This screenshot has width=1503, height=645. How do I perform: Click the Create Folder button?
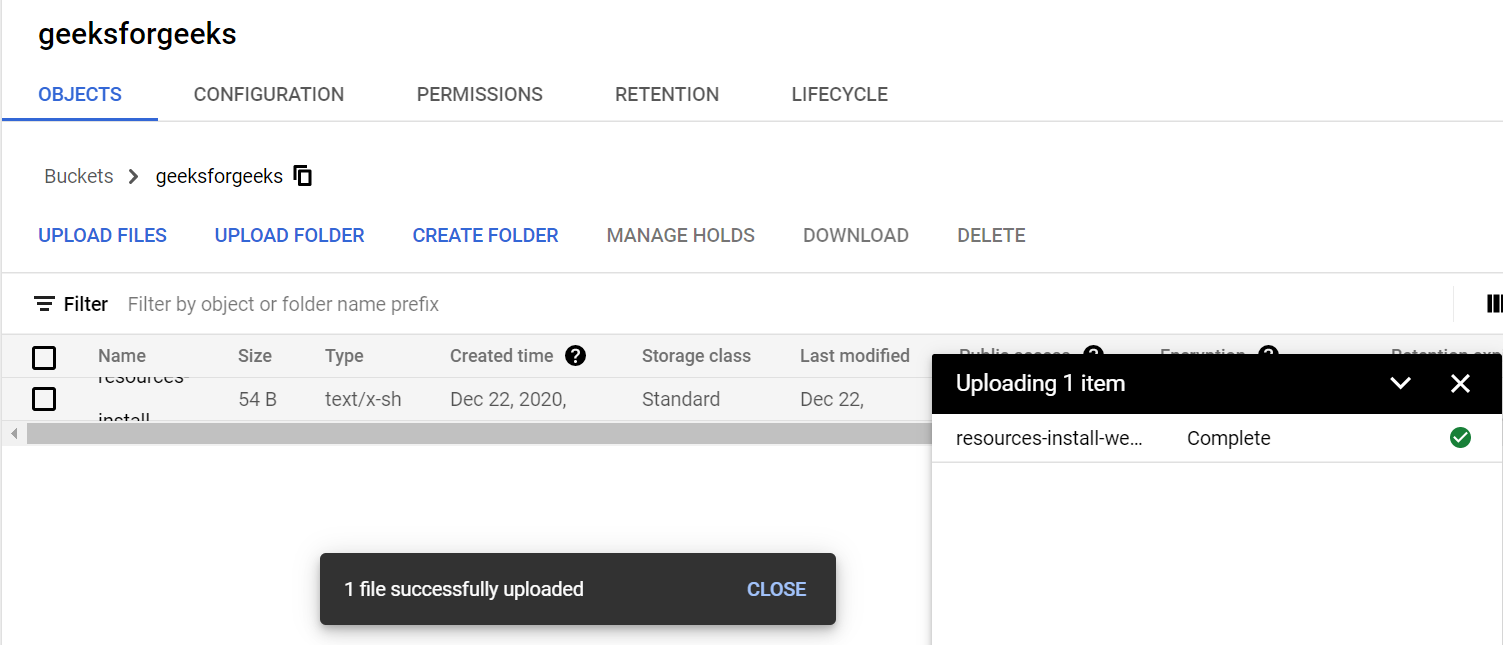(485, 236)
